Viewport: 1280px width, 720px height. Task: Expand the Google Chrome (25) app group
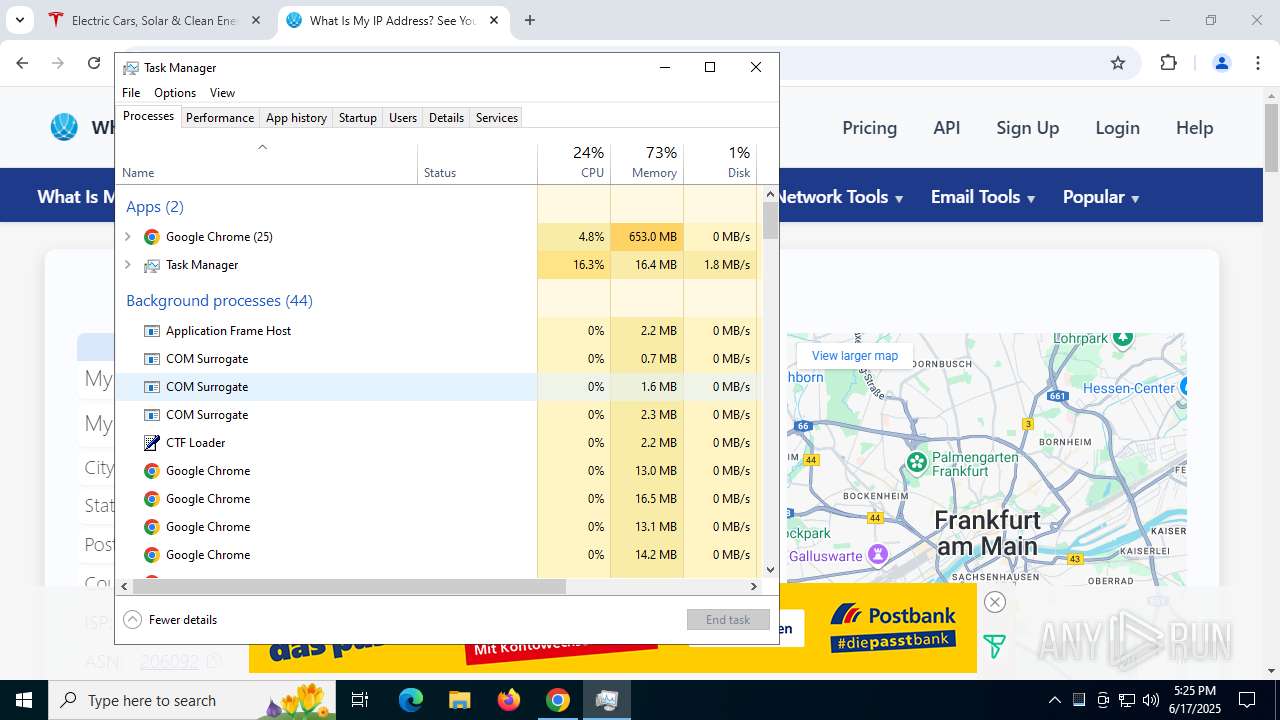tap(127, 237)
